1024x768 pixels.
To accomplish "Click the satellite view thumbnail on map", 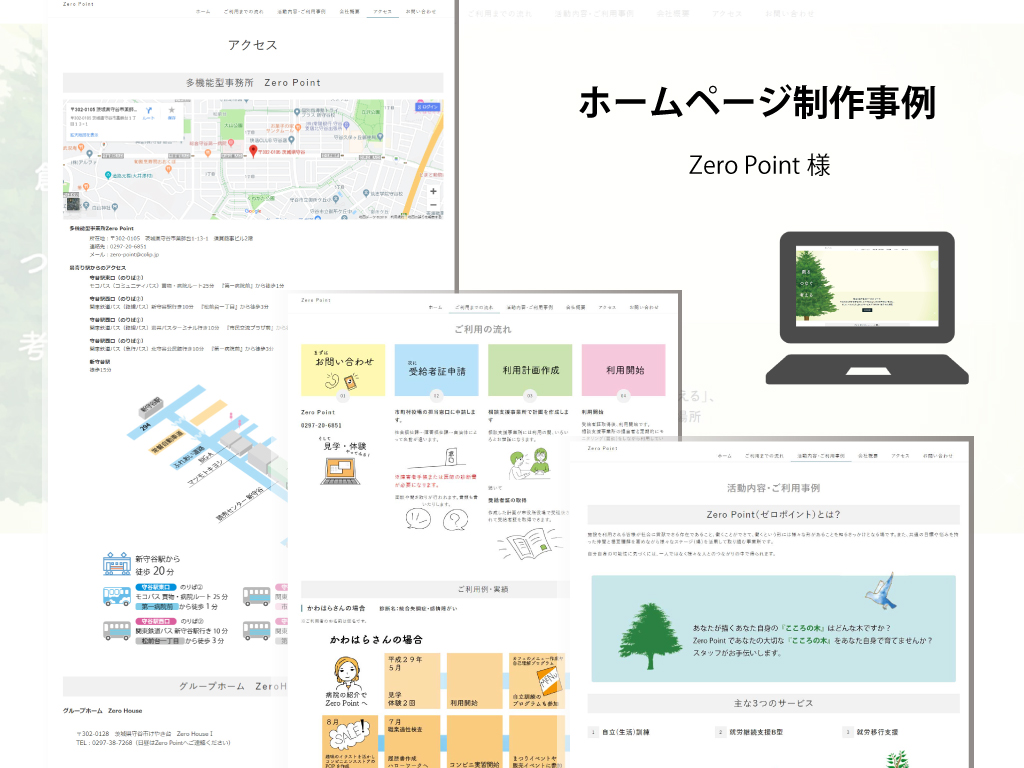I will tap(74, 204).
